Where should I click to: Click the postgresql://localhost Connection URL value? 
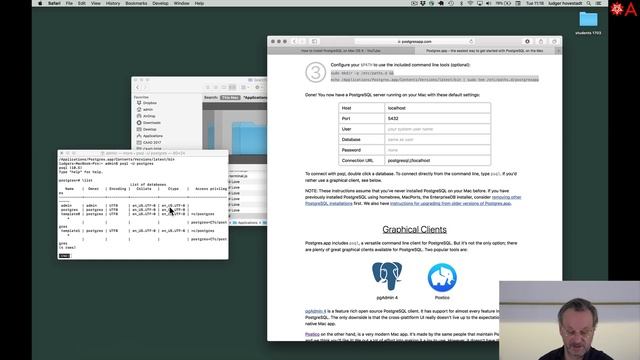tap(438, 160)
